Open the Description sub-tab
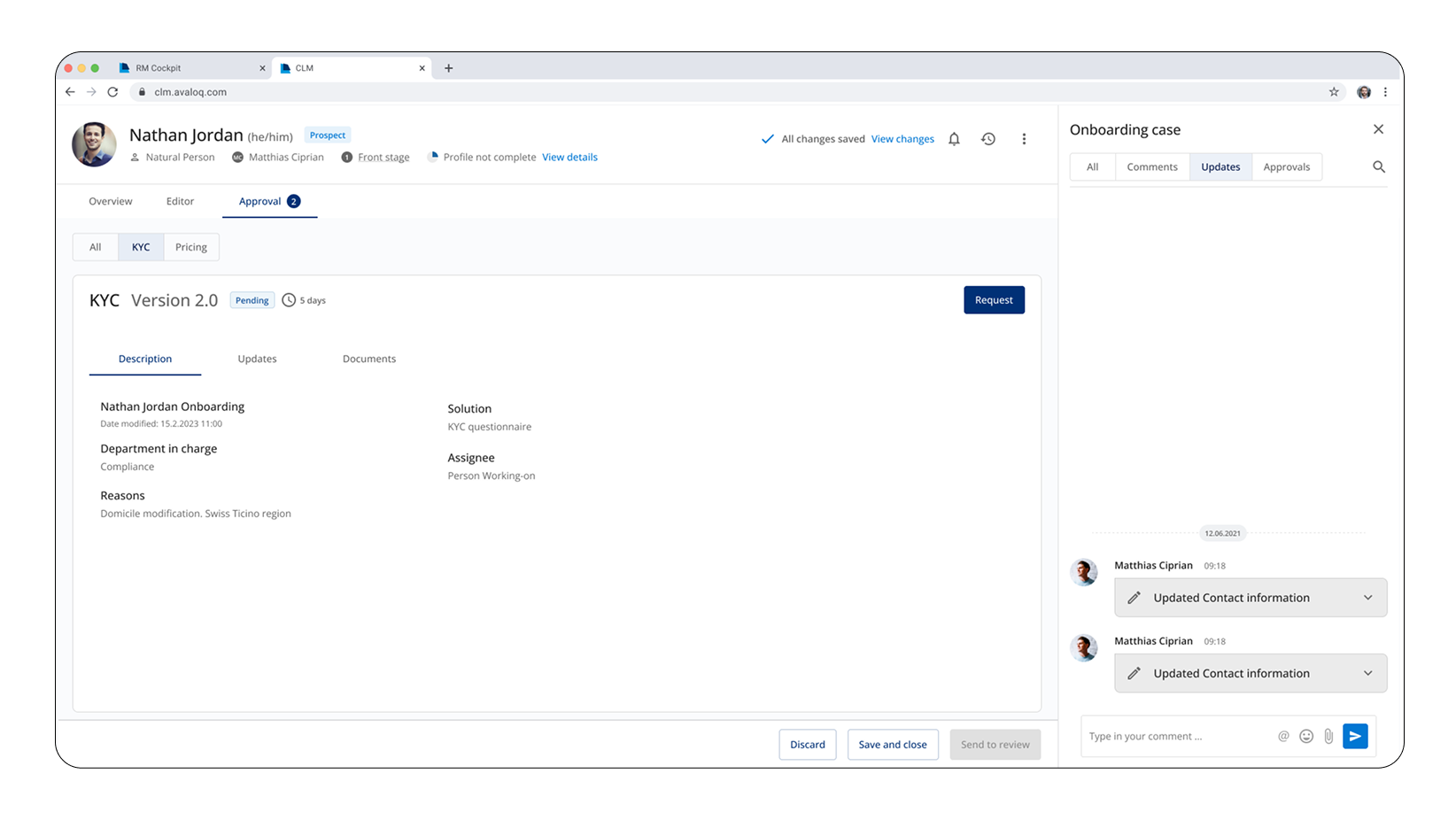 [x=145, y=359]
